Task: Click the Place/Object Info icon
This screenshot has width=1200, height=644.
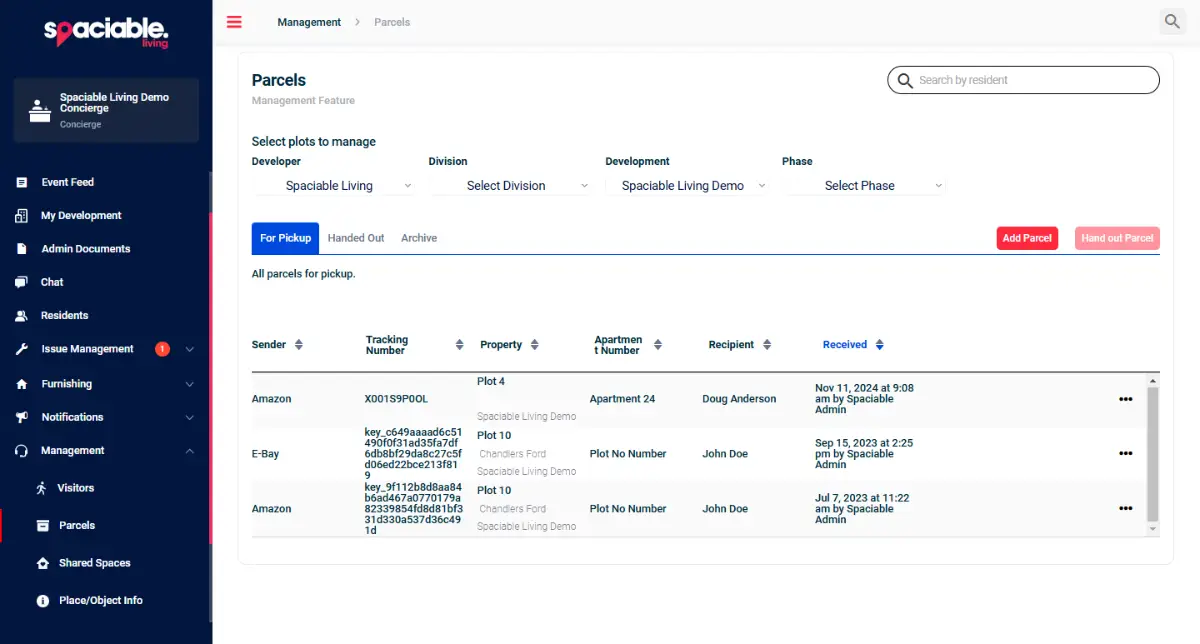Action: pyautogui.click(x=42, y=601)
